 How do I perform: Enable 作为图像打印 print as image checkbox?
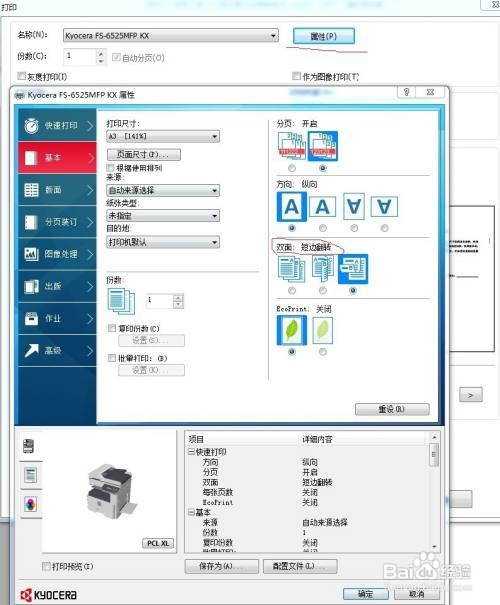point(296,76)
